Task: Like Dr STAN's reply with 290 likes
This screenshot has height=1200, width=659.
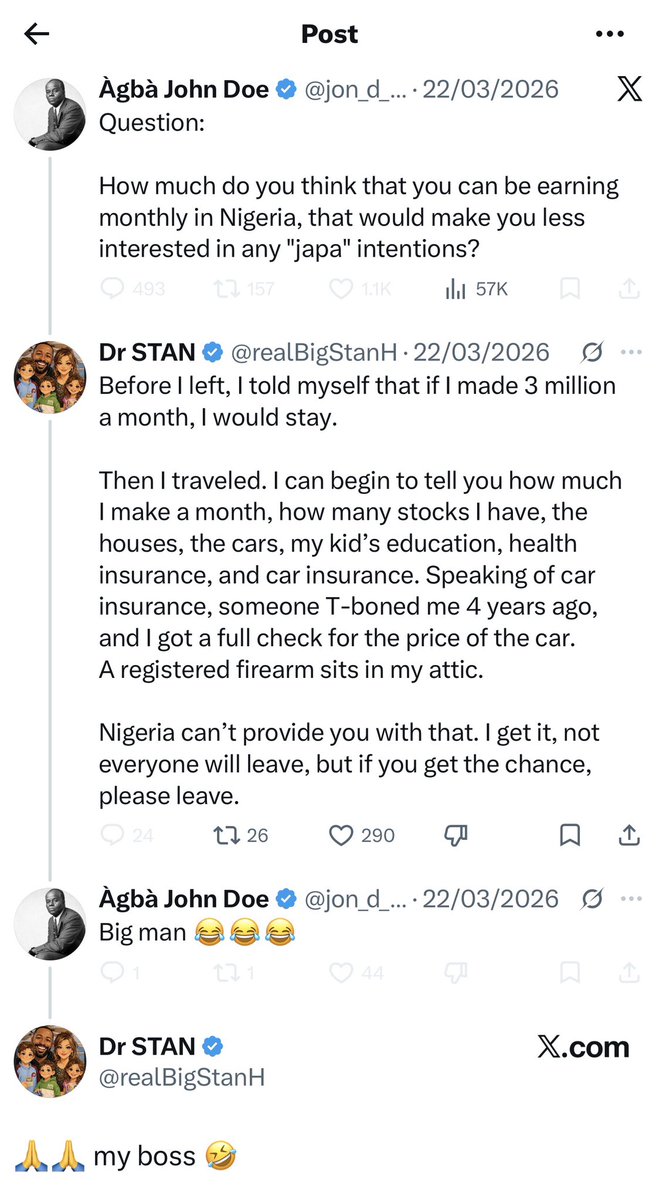Action: coord(342,834)
